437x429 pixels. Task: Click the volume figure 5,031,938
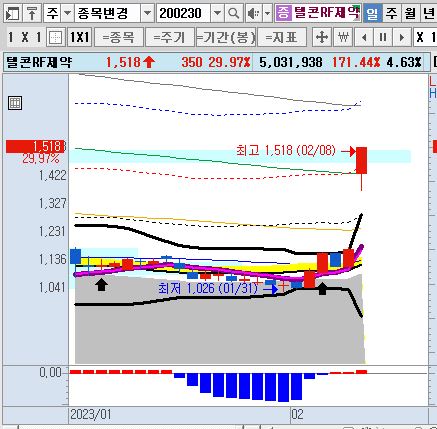click(291, 62)
